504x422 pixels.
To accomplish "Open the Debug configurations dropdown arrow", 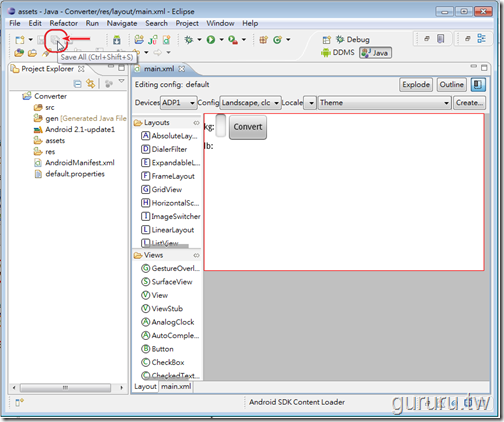I will click(199, 40).
